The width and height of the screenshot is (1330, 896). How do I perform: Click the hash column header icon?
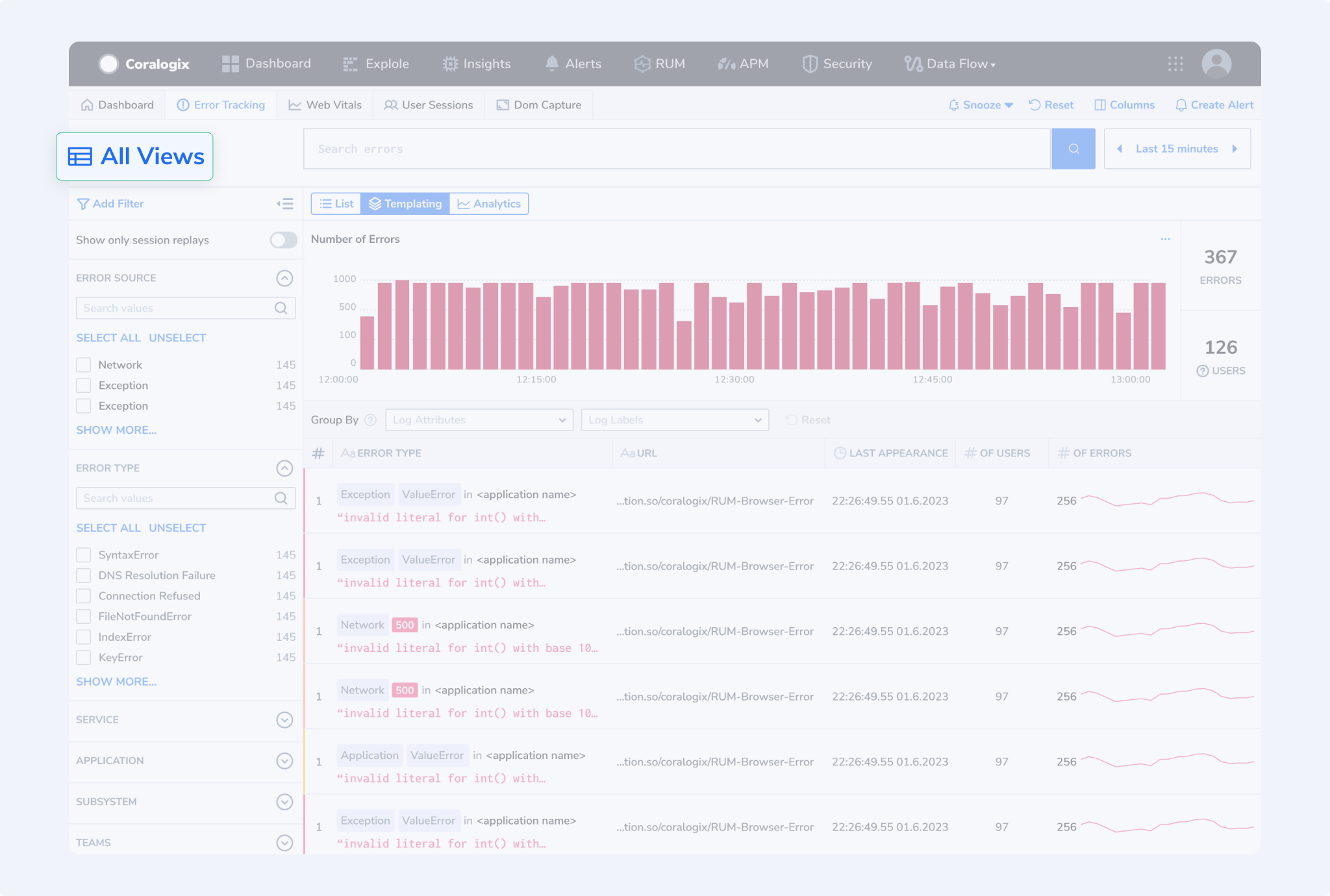coord(318,453)
